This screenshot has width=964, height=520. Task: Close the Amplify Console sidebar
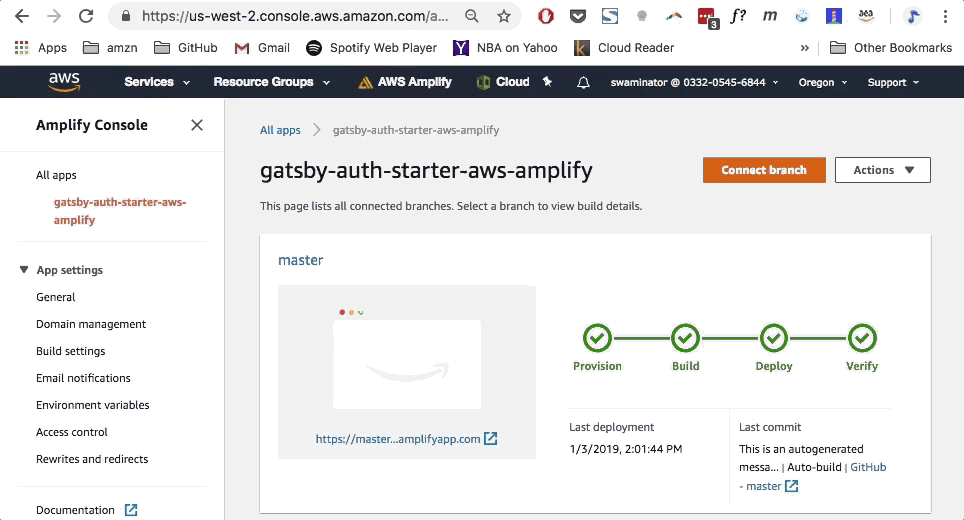197,125
